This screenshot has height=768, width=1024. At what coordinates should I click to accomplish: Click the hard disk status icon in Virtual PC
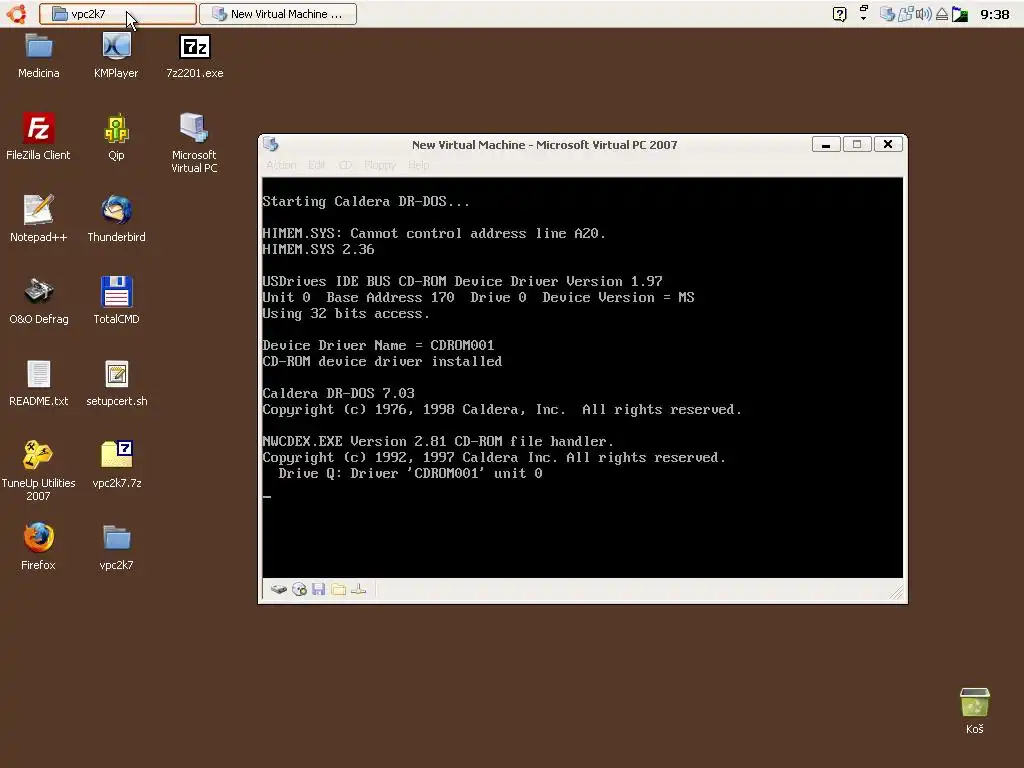[x=279, y=590]
